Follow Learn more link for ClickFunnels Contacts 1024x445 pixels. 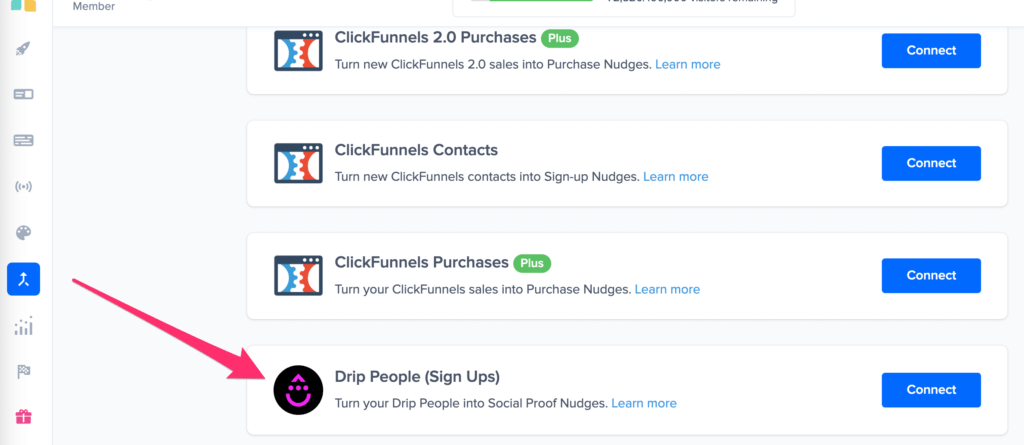pos(676,177)
